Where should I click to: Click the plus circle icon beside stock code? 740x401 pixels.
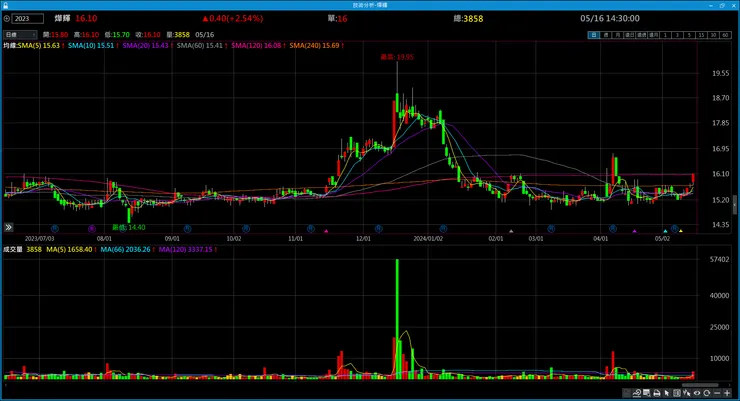pyautogui.click(x=7, y=18)
